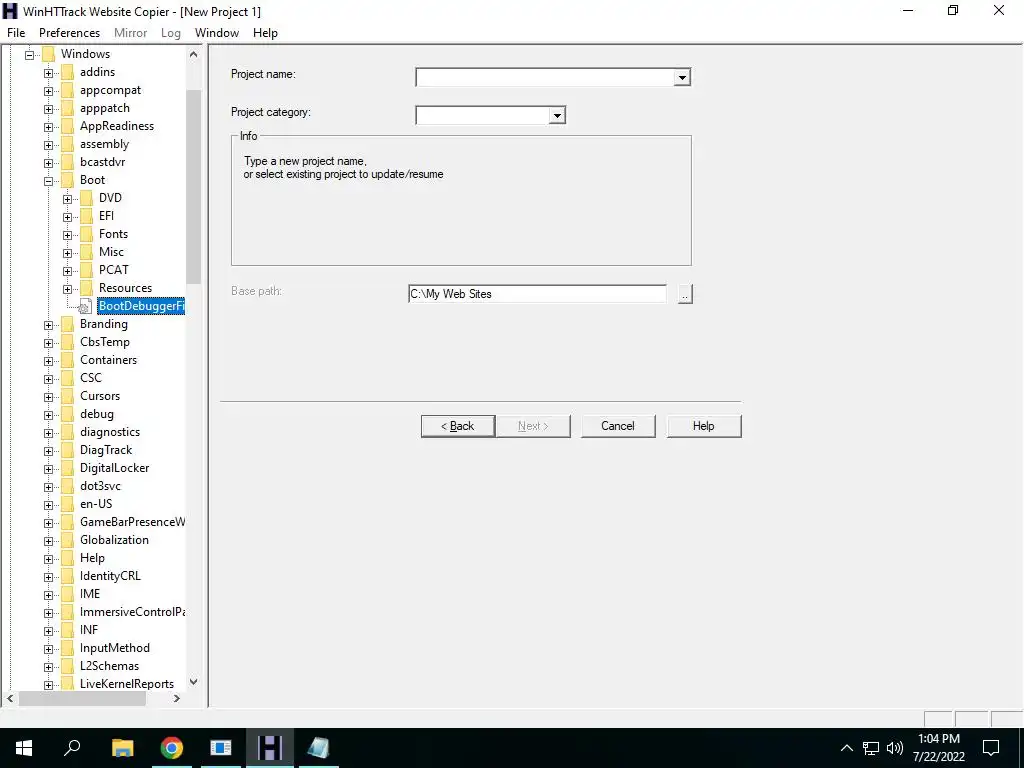Expand the Misc folder node
This screenshot has height=768, width=1024.
point(67,253)
